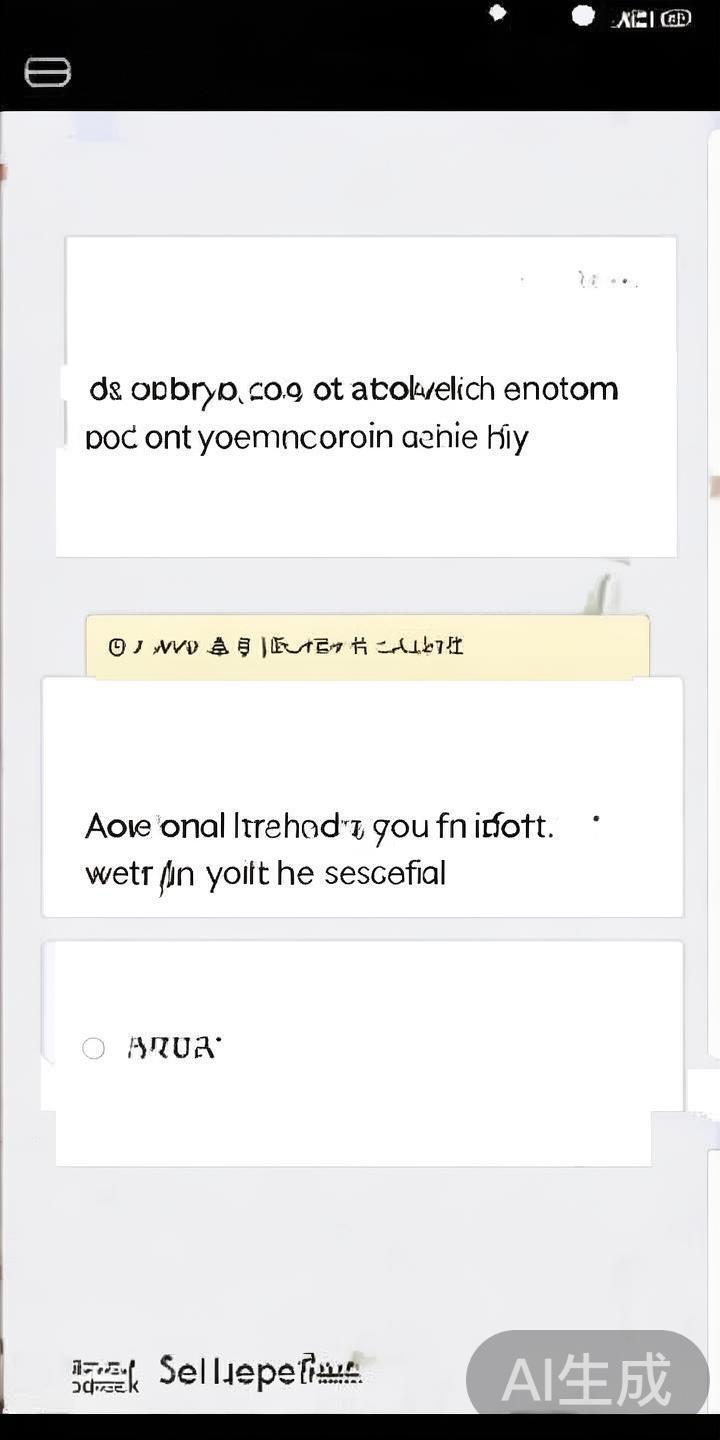Click the 'poc ont yoemncoroin' text line
This screenshot has height=1440, width=720.
(306, 438)
